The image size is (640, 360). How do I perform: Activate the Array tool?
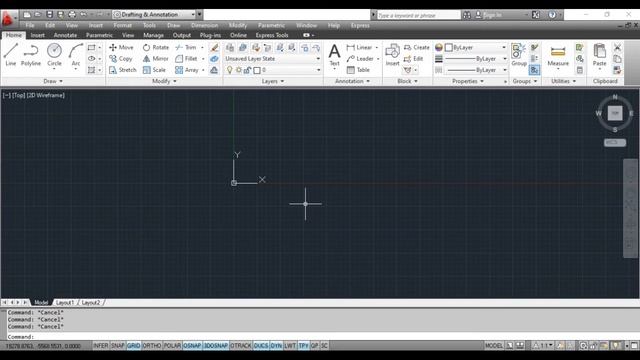pos(187,70)
